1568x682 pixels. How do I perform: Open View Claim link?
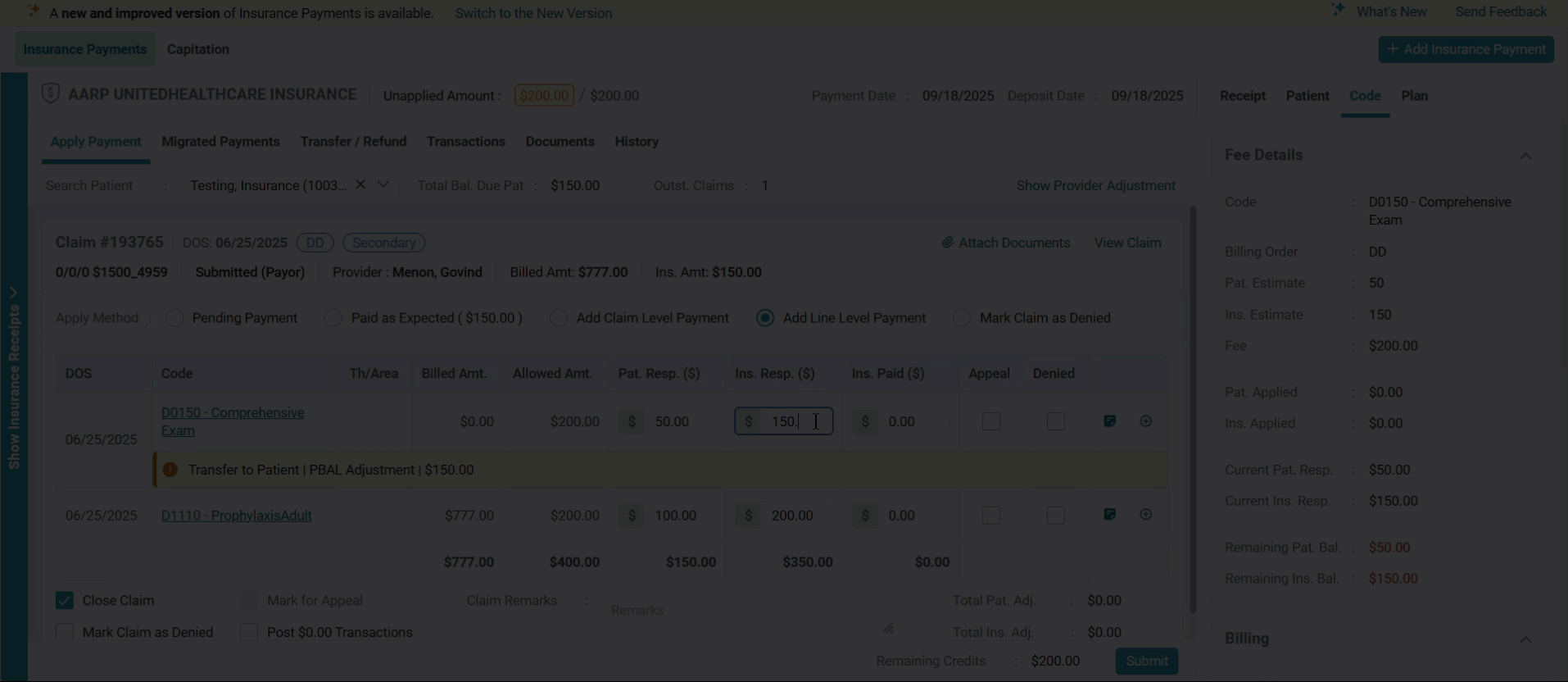1127,243
